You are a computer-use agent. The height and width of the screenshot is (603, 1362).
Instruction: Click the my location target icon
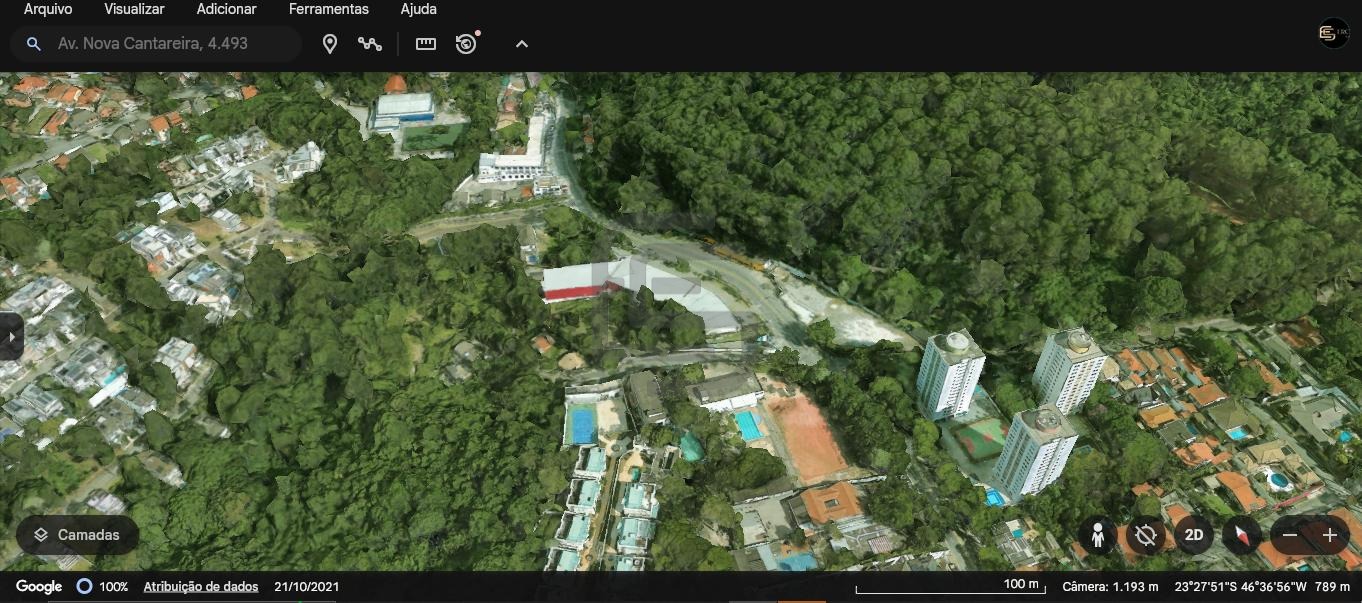[1146, 536]
